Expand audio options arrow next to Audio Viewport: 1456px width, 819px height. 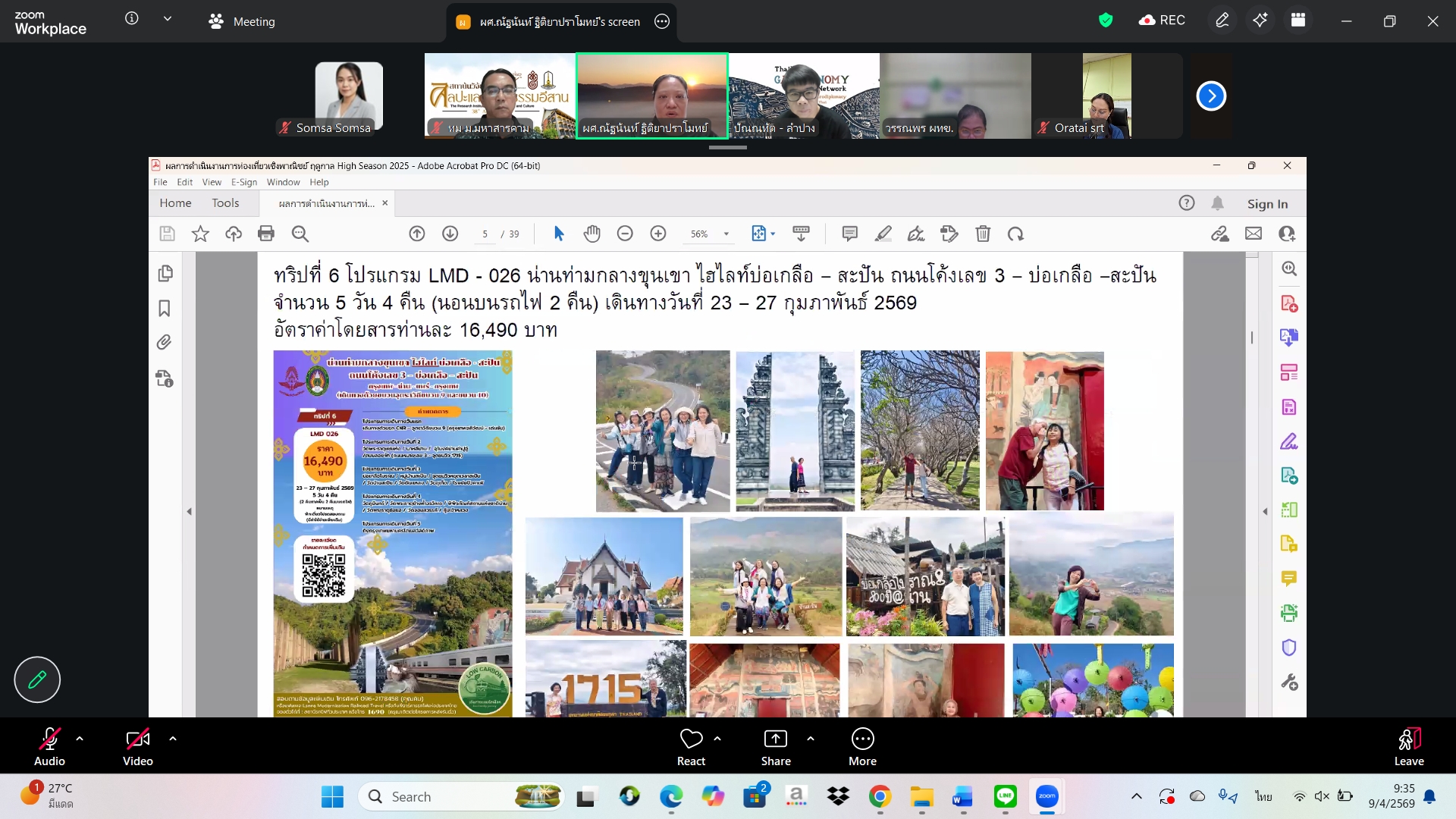pyautogui.click(x=80, y=739)
